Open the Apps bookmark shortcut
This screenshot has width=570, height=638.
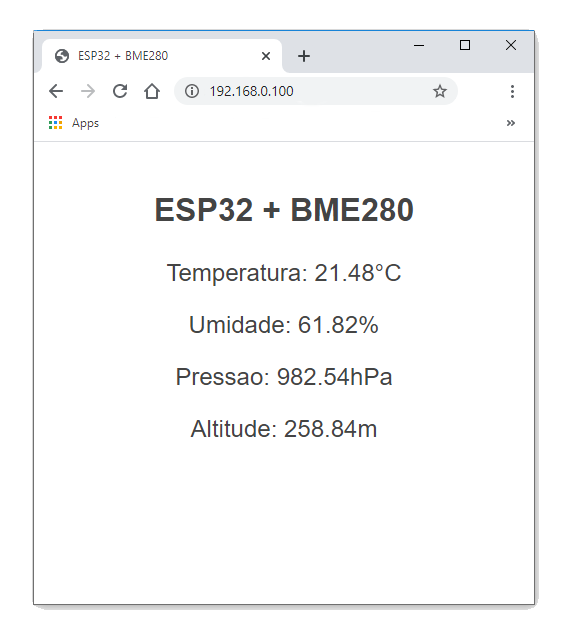point(74,122)
